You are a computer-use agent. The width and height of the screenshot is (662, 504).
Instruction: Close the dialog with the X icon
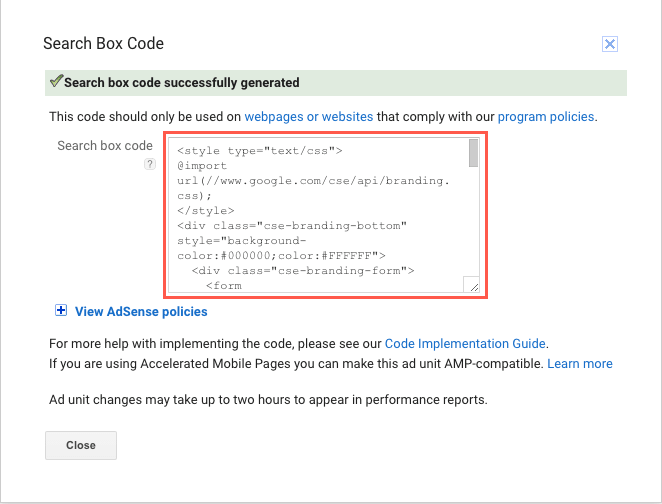[x=610, y=44]
